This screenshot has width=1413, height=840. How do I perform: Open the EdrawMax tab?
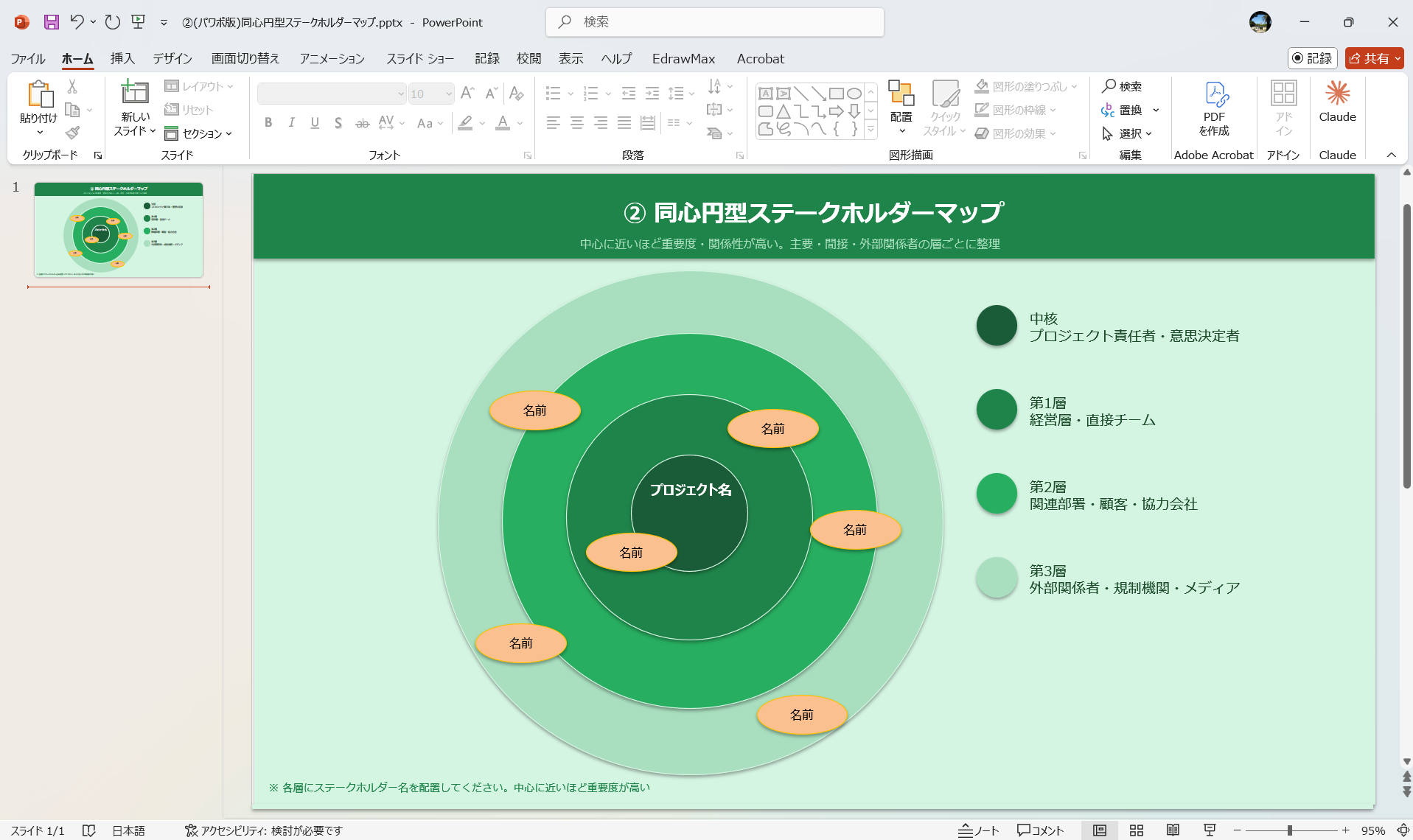[683, 58]
